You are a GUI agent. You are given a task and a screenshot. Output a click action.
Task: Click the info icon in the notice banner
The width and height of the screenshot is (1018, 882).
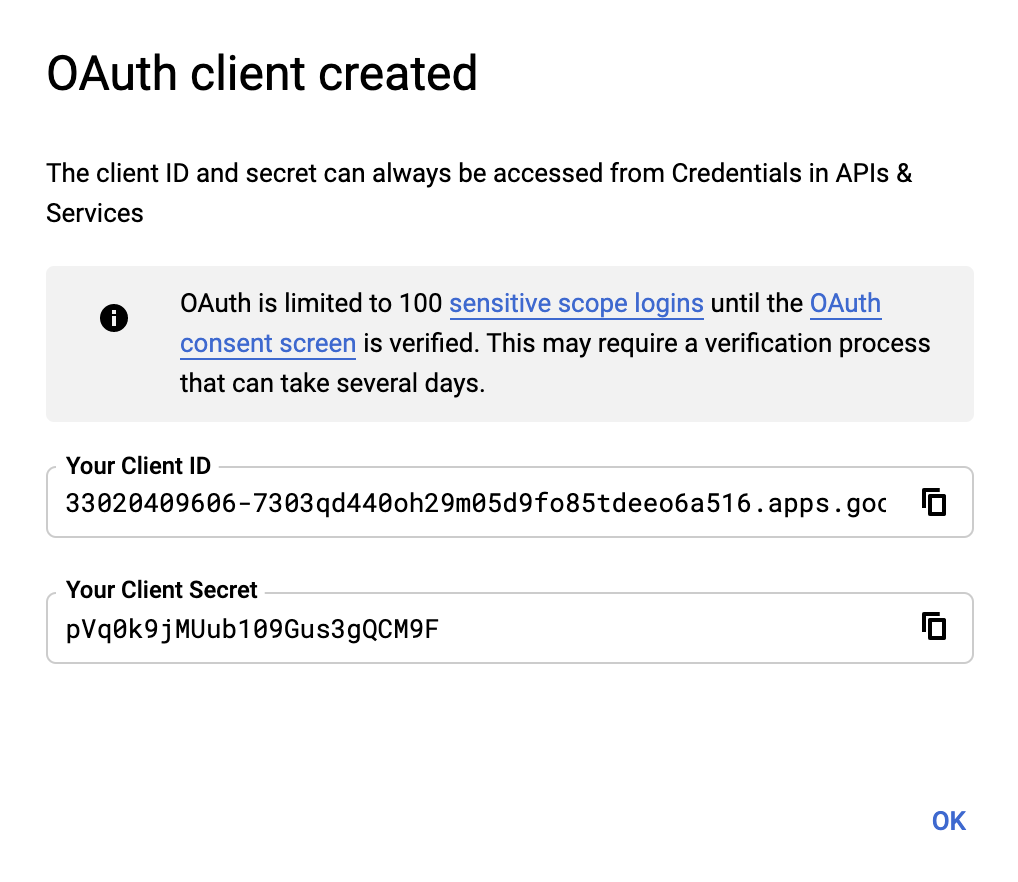[114, 319]
